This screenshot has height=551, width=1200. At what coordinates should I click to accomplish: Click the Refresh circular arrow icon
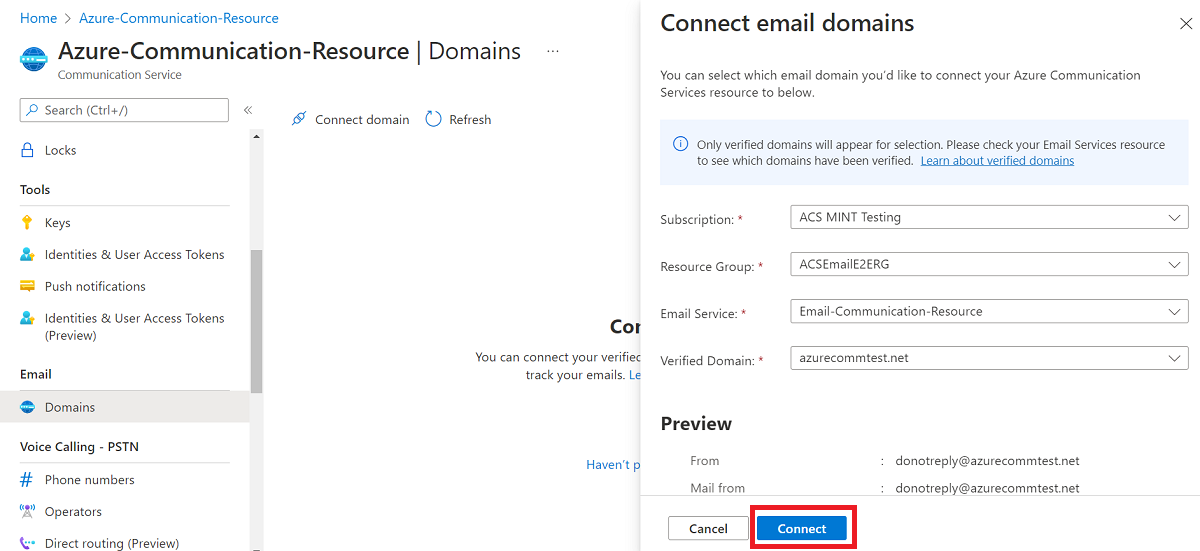pyautogui.click(x=433, y=119)
